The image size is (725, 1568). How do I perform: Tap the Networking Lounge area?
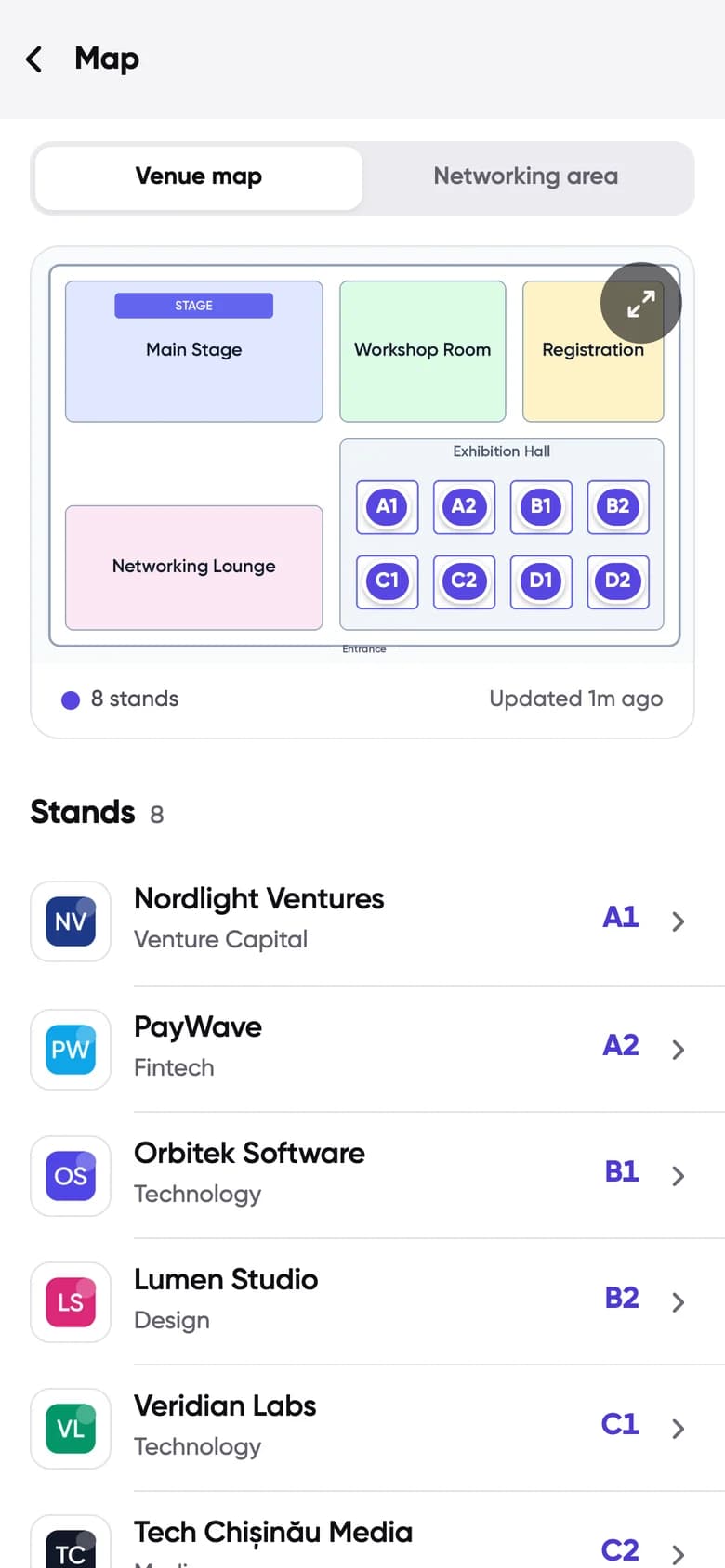(194, 568)
